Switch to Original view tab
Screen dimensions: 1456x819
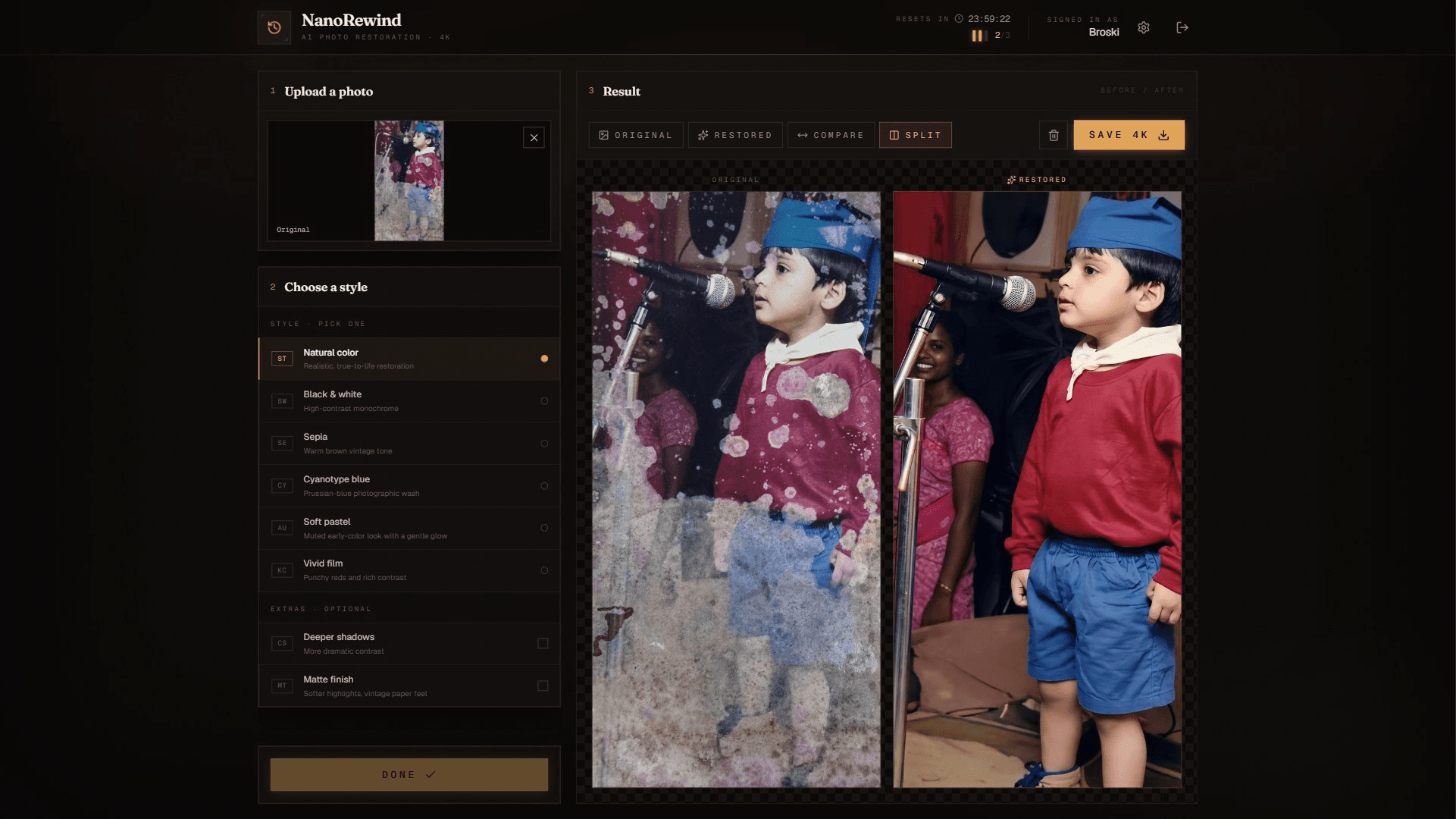click(636, 135)
